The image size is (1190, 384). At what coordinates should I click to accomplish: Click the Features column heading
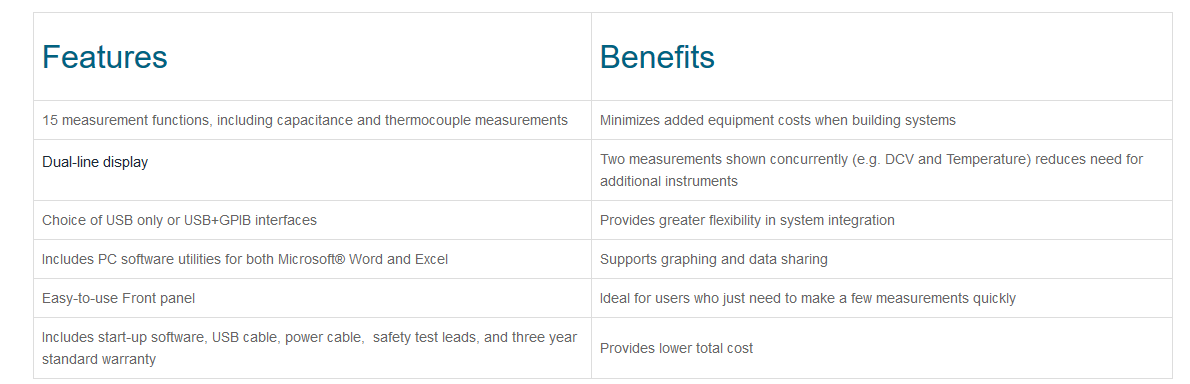pyautogui.click(x=105, y=57)
